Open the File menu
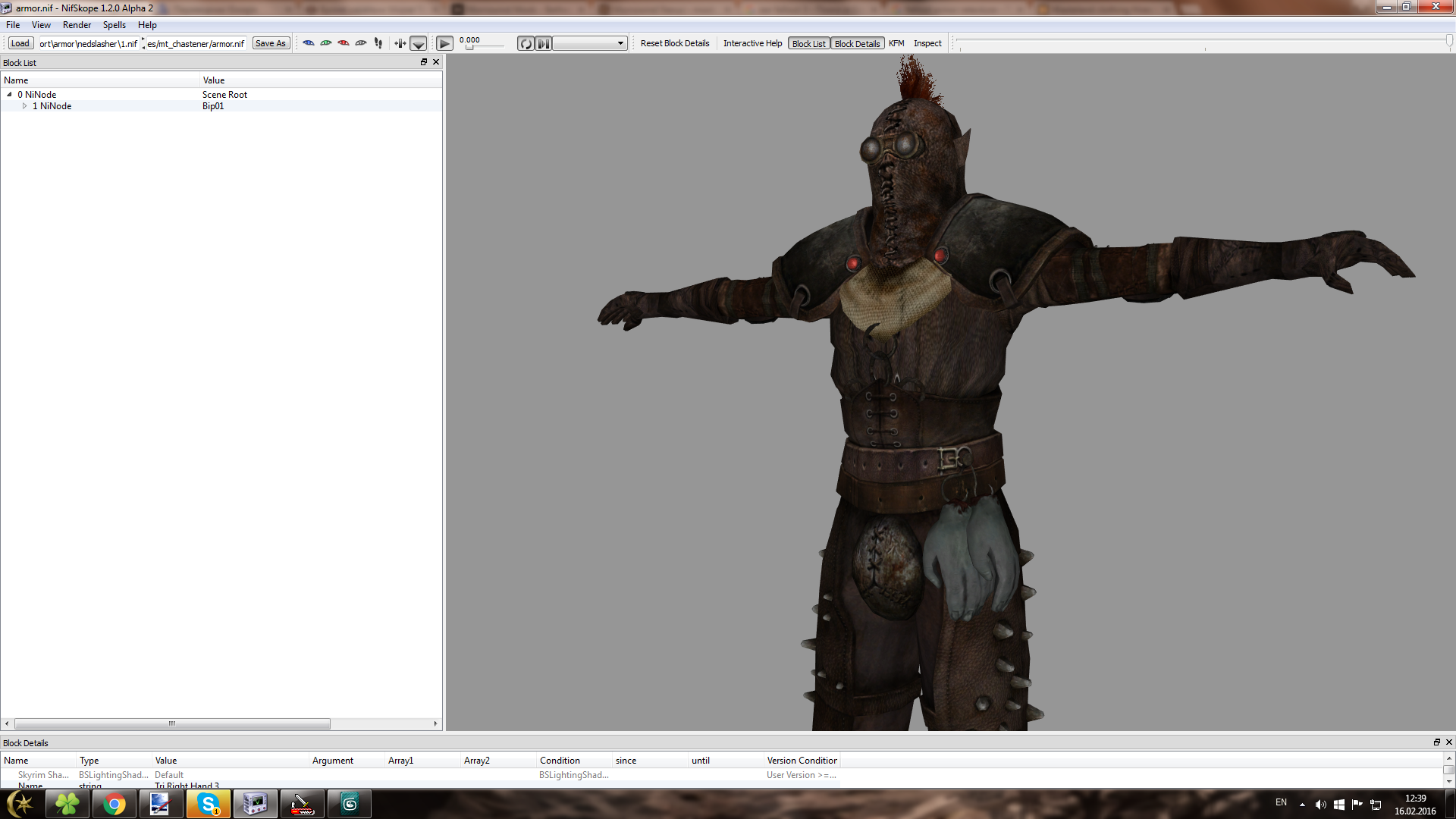This screenshot has width=1456, height=819. click(13, 25)
